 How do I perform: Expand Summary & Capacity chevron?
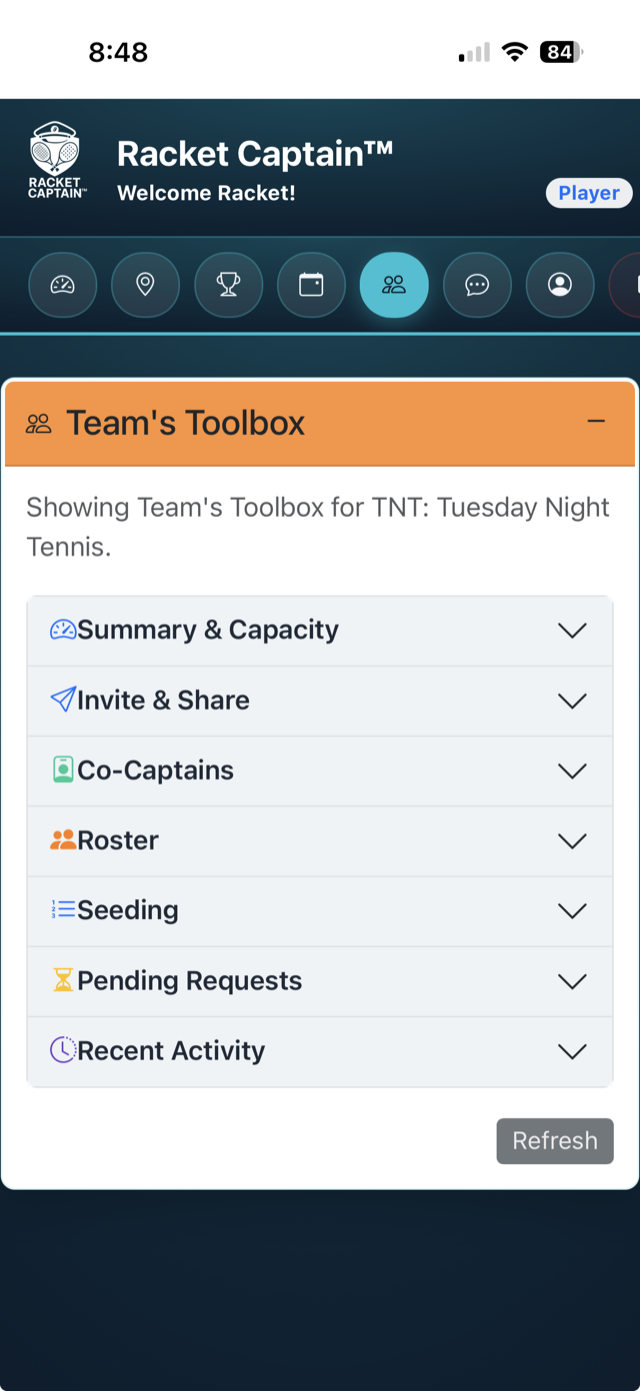[x=572, y=631]
